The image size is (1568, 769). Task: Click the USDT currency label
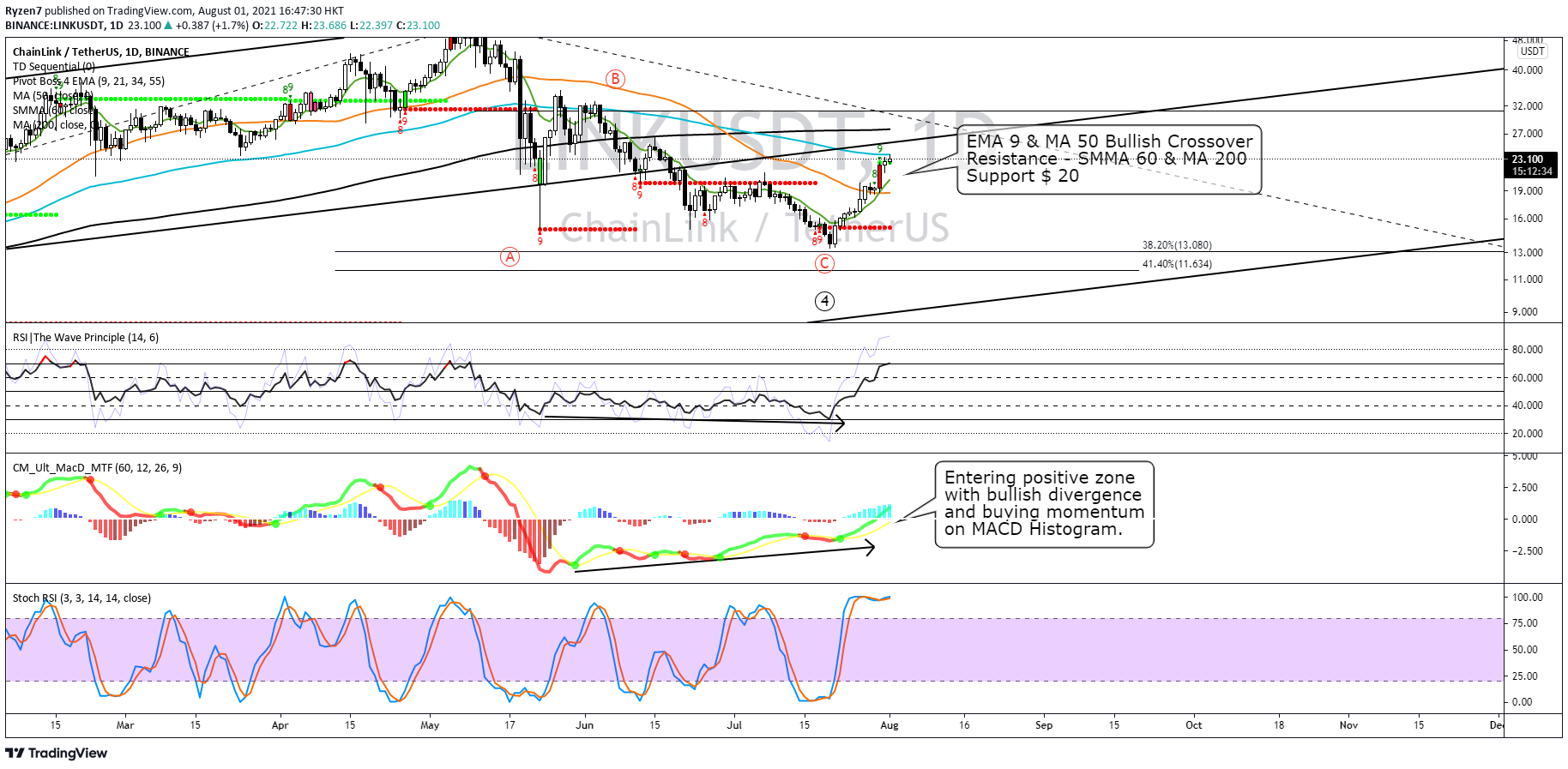pos(1533,51)
